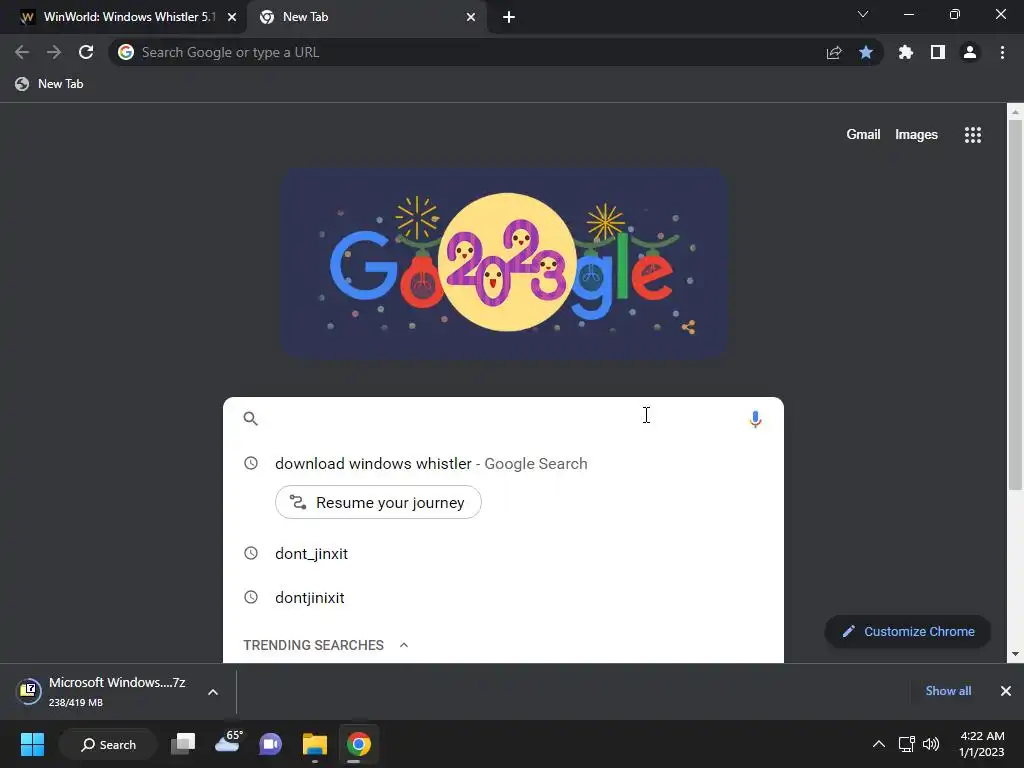Click the Google icon in the address bar
The height and width of the screenshot is (768, 1024).
tap(126, 52)
